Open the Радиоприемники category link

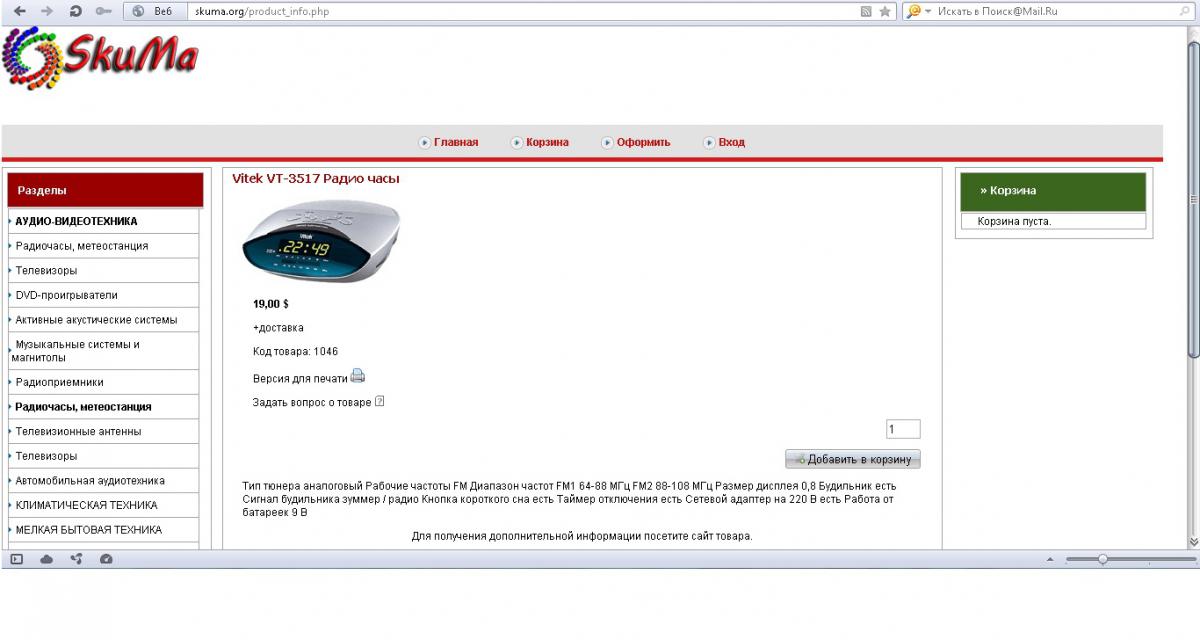coord(59,382)
